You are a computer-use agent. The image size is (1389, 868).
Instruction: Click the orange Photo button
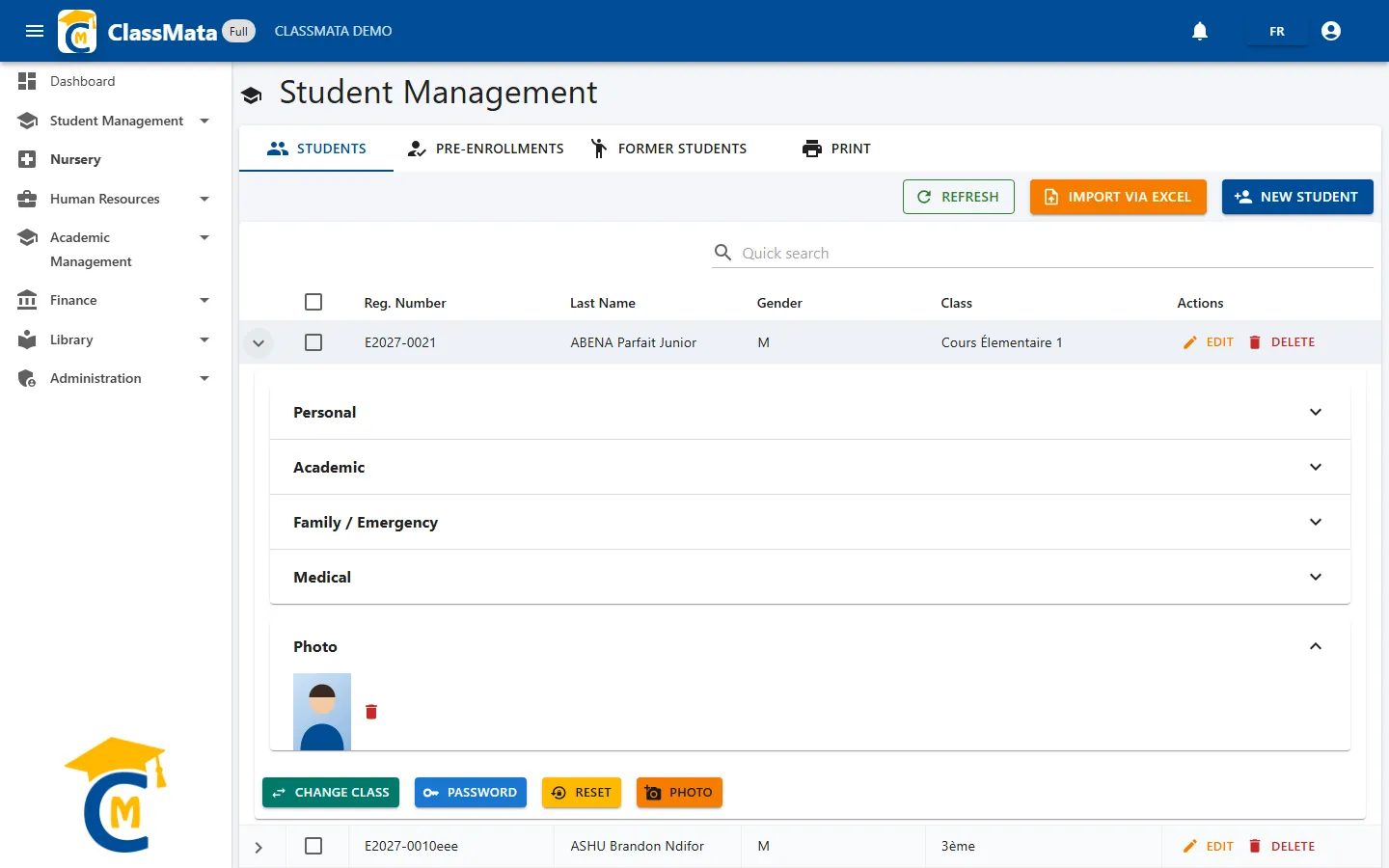click(x=679, y=793)
